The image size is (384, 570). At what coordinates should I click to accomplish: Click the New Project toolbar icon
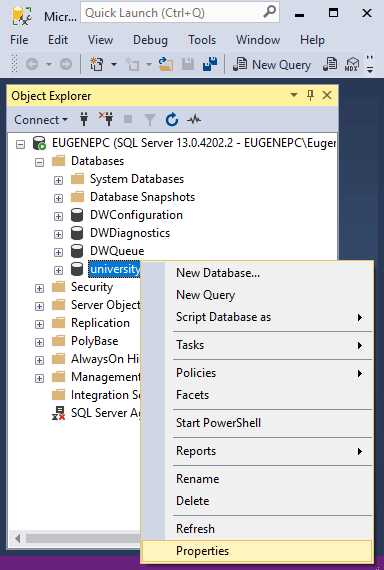tap(96, 64)
